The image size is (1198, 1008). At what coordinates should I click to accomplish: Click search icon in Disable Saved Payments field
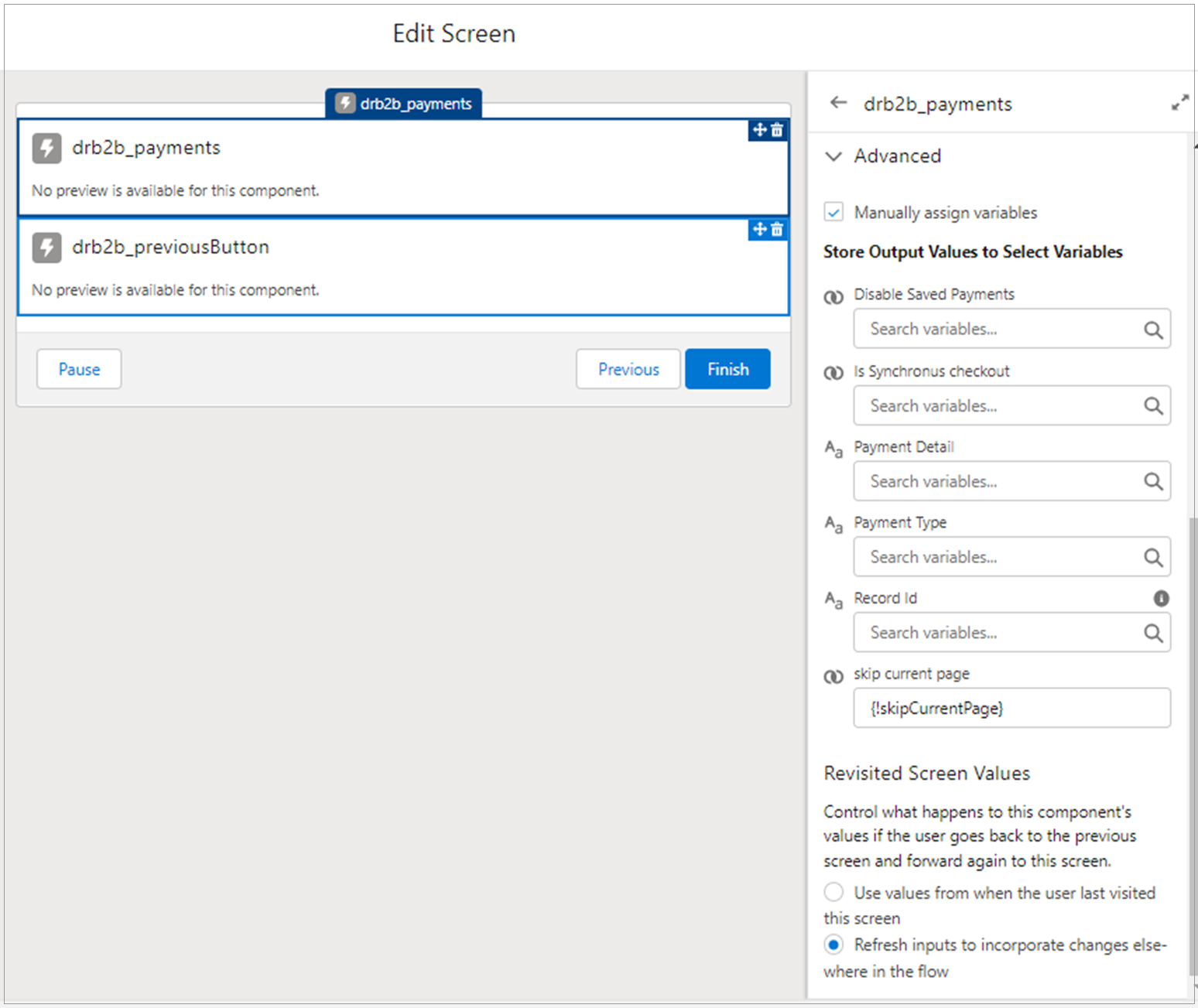click(1153, 330)
